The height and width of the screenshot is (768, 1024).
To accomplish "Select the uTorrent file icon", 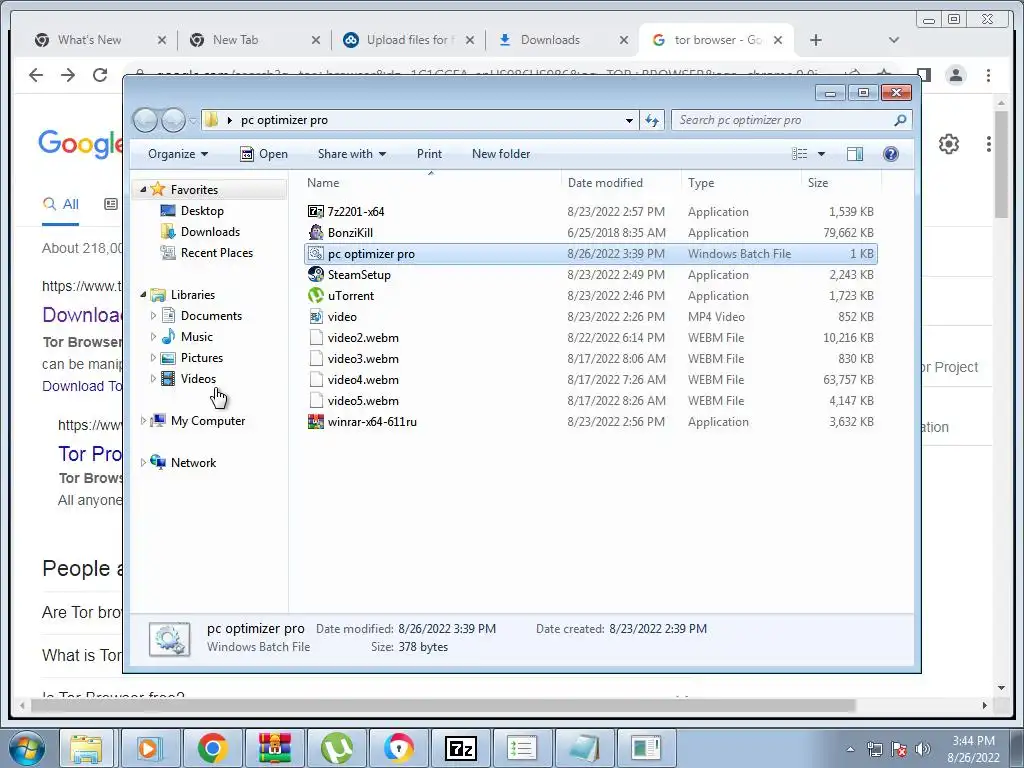I will (x=315, y=295).
